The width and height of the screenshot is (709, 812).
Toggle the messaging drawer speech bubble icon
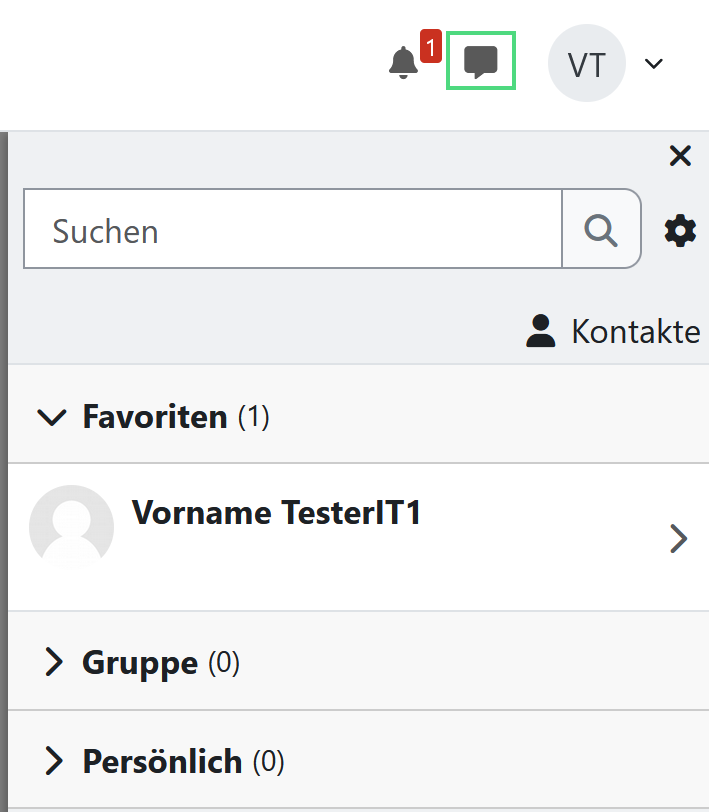tap(480, 62)
